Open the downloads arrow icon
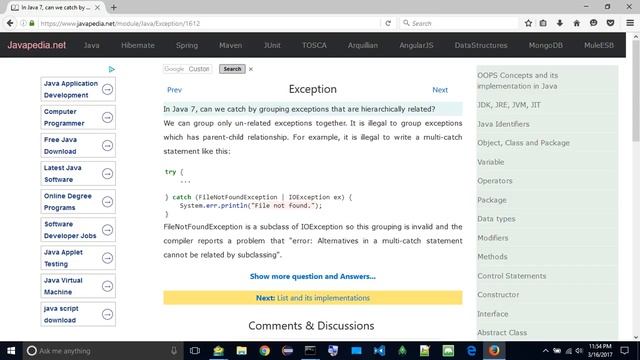This screenshot has width=640, height=360. (560, 23)
